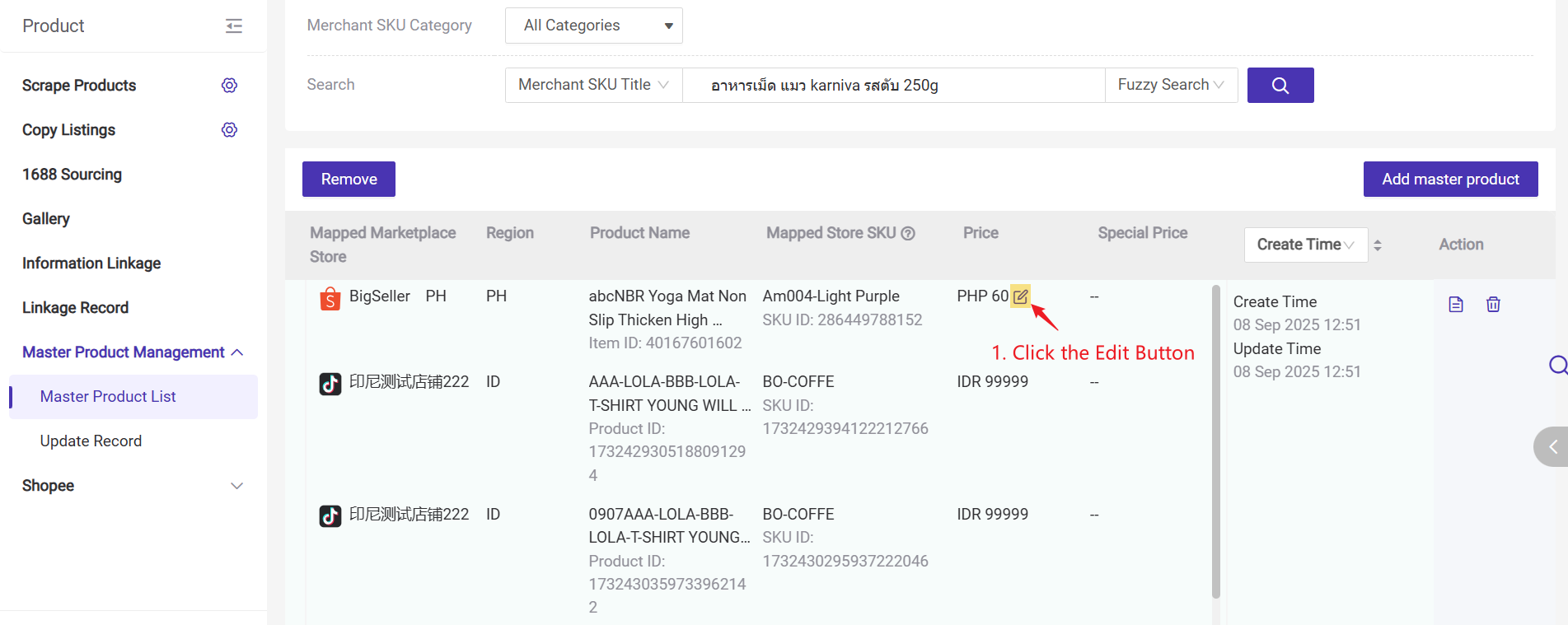Image resolution: width=1568 pixels, height=625 pixels.
Task: Open floating search icon at right edge
Action: coord(1557,365)
